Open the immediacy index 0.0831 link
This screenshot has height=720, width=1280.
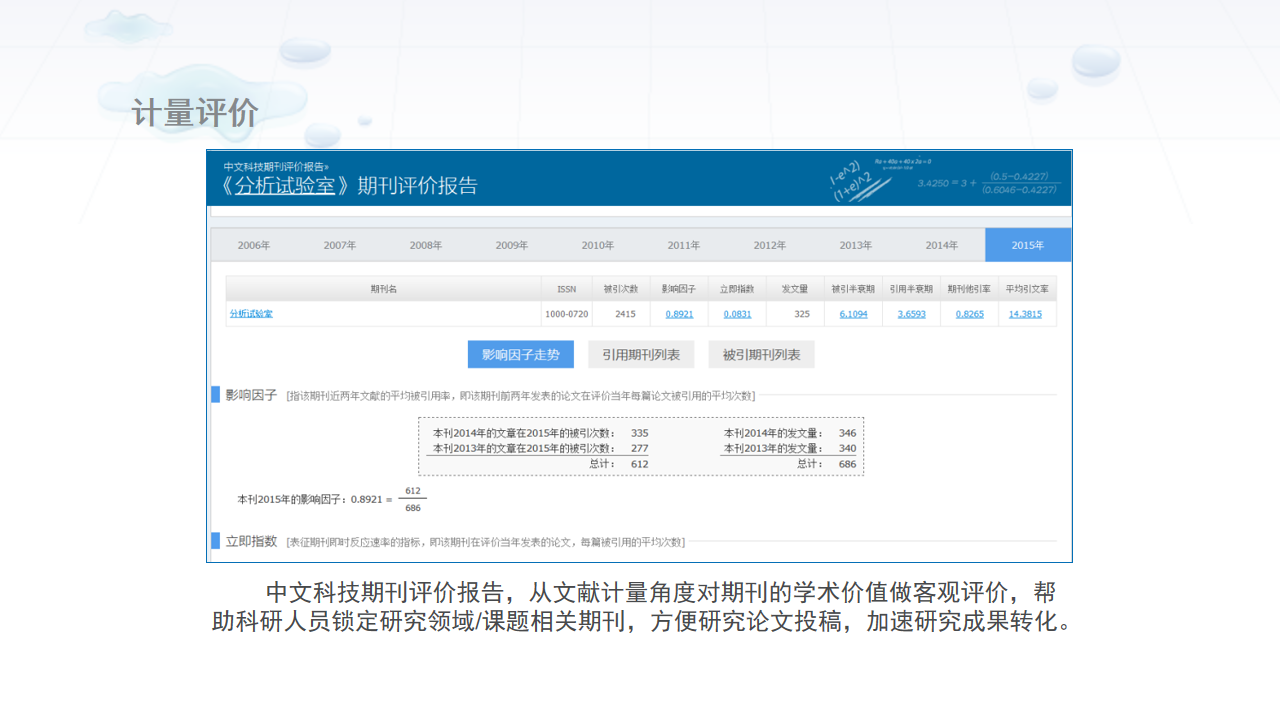point(737,314)
